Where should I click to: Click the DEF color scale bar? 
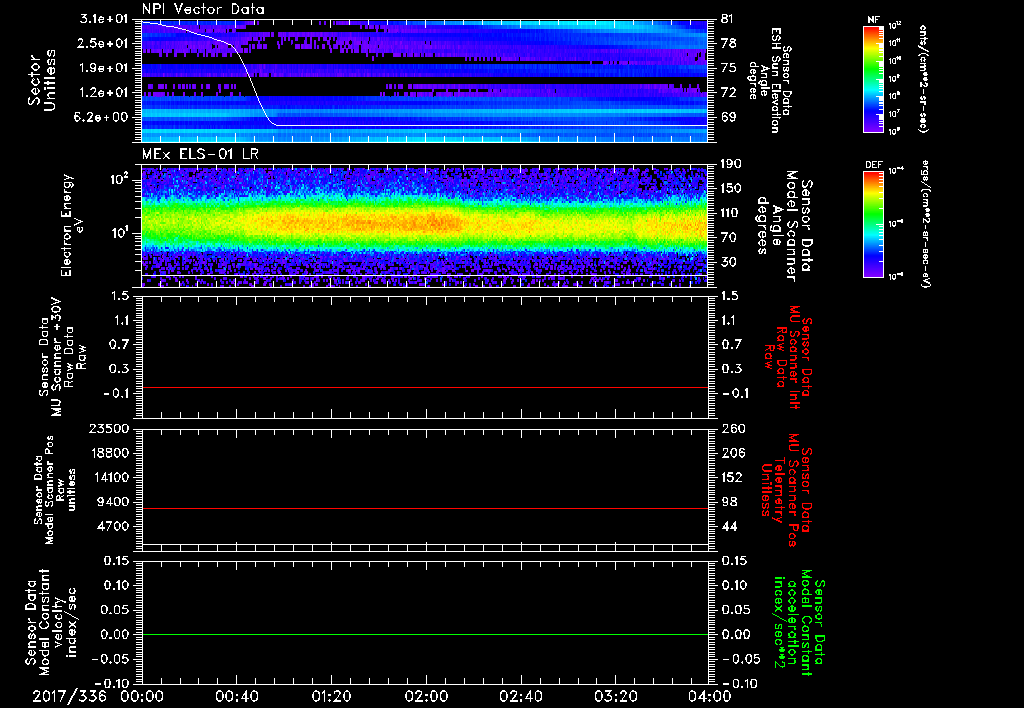point(873,224)
